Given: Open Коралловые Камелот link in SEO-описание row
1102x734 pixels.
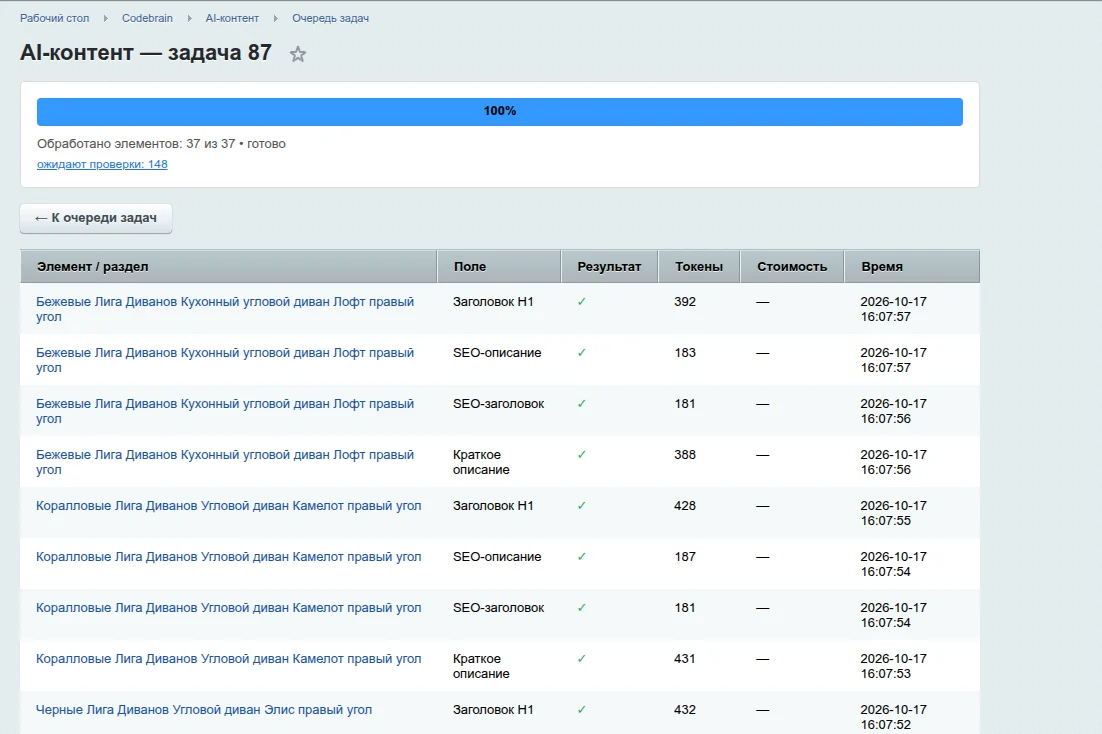Looking at the screenshot, I should (x=228, y=557).
